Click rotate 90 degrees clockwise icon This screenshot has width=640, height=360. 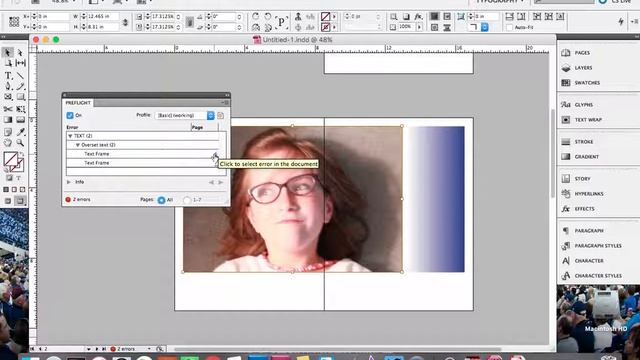pos(256,17)
